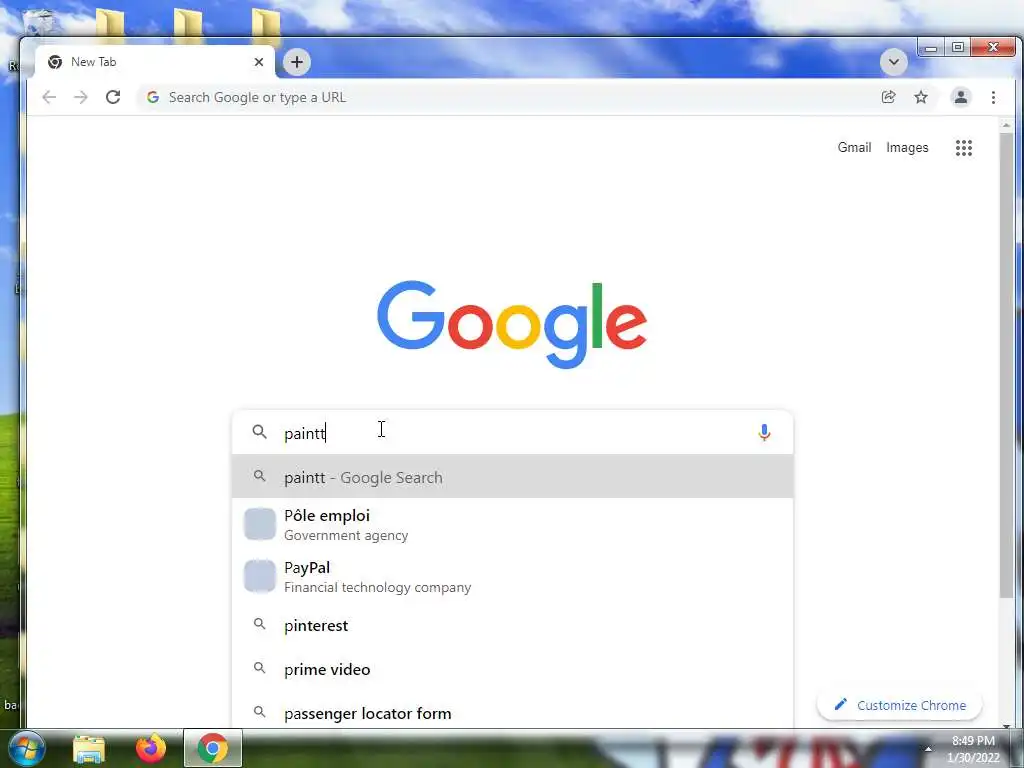Close the New Tab tab
The image size is (1024, 768).
[x=259, y=62]
